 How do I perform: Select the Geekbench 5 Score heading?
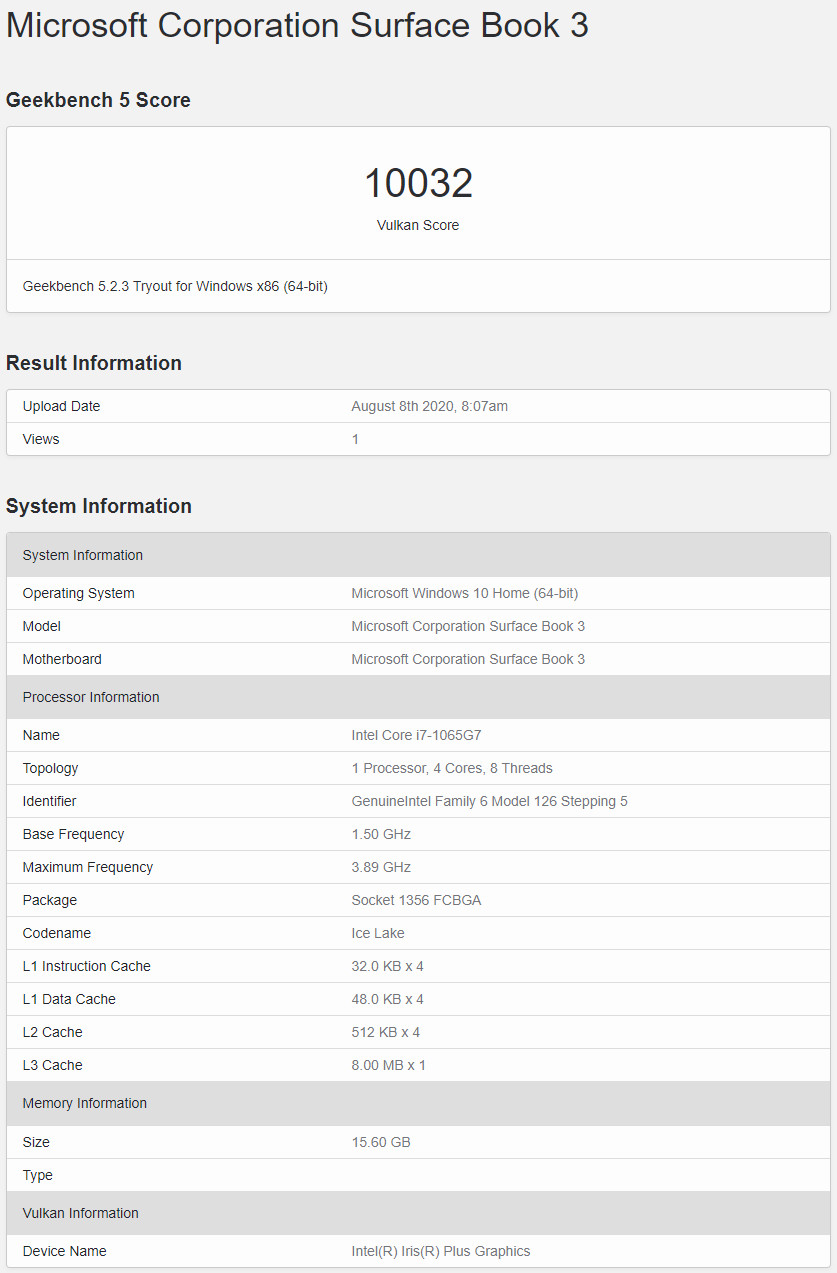click(x=98, y=100)
